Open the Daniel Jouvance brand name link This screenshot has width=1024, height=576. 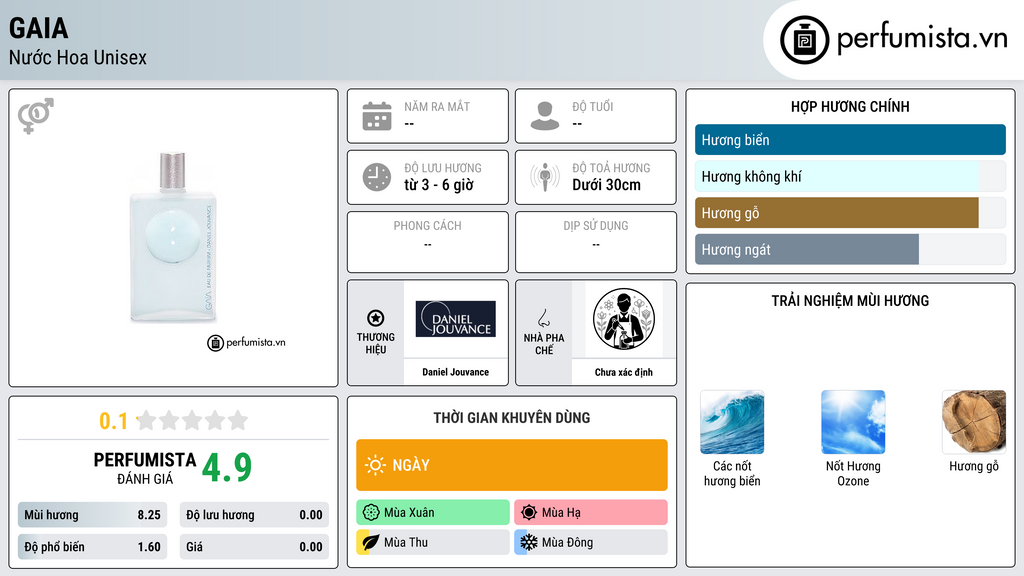[455, 372]
